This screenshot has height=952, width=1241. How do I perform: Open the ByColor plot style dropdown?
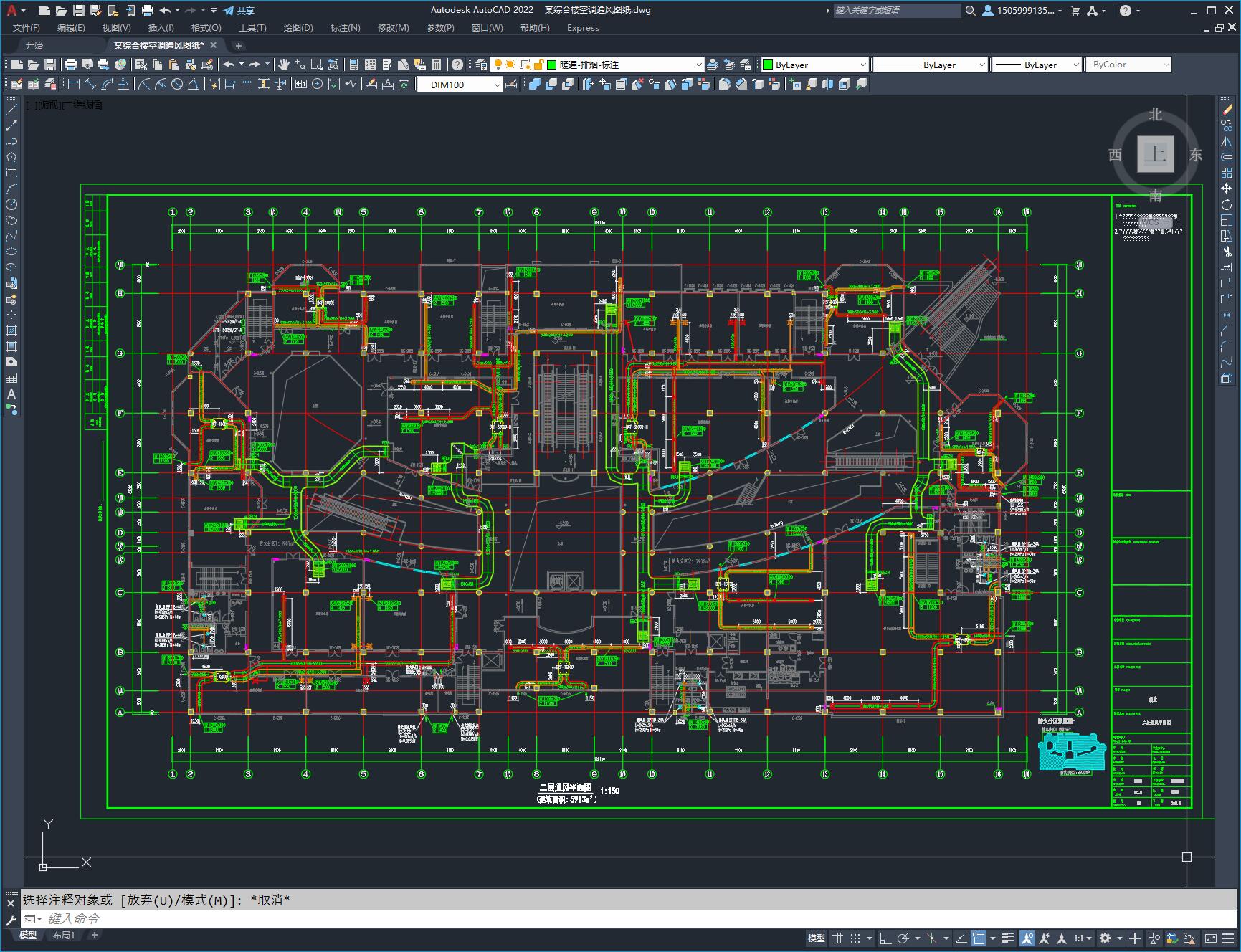pyautogui.click(x=1166, y=65)
